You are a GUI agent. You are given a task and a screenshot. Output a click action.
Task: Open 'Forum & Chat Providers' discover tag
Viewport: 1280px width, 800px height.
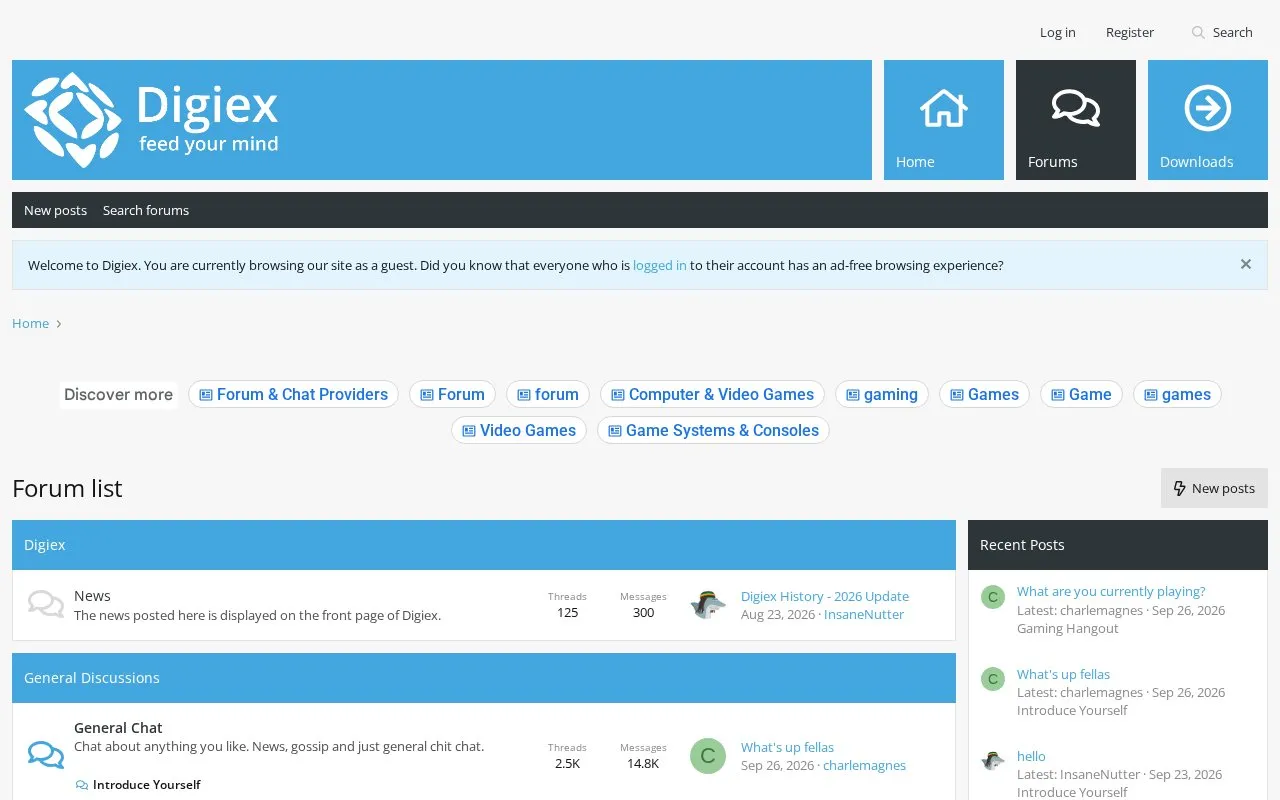point(293,394)
